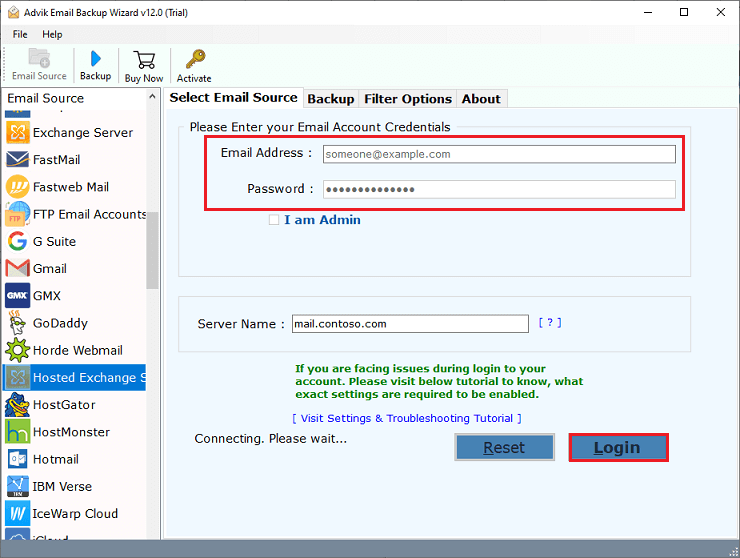Select IceWarp Cloud icon
Screen dimensions: 740x558
(x=18, y=513)
